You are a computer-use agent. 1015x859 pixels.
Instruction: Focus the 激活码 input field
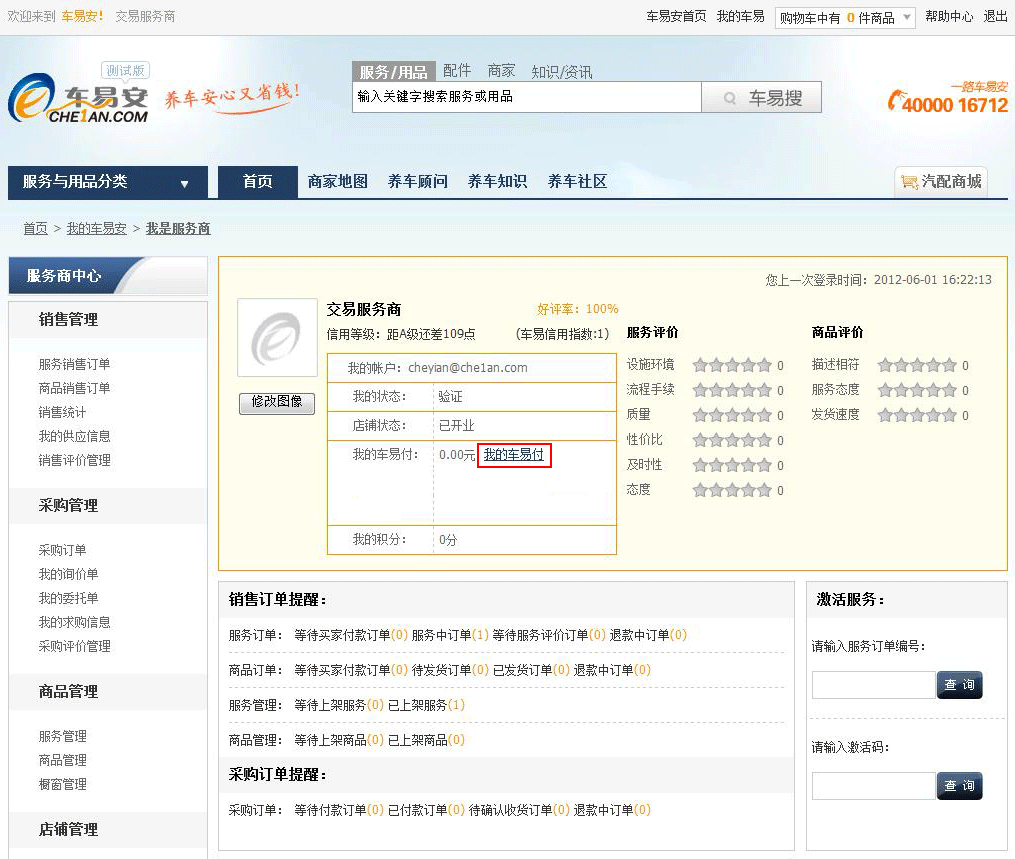pyautogui.click(x=875, y=786)
